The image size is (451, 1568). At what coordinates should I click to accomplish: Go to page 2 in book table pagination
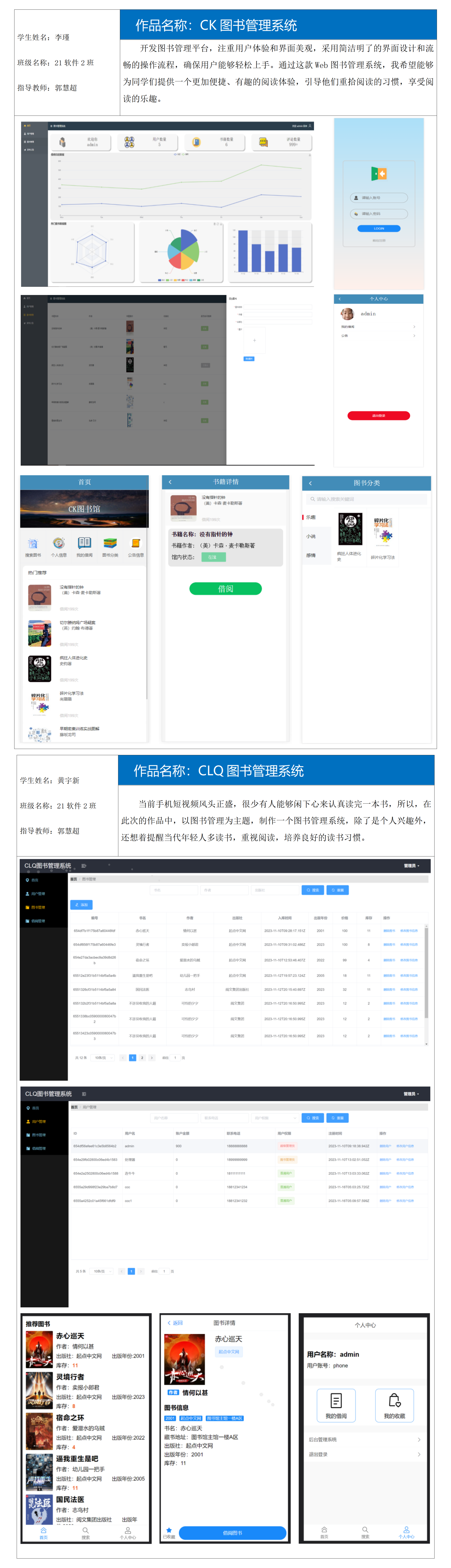(142, 1057)
